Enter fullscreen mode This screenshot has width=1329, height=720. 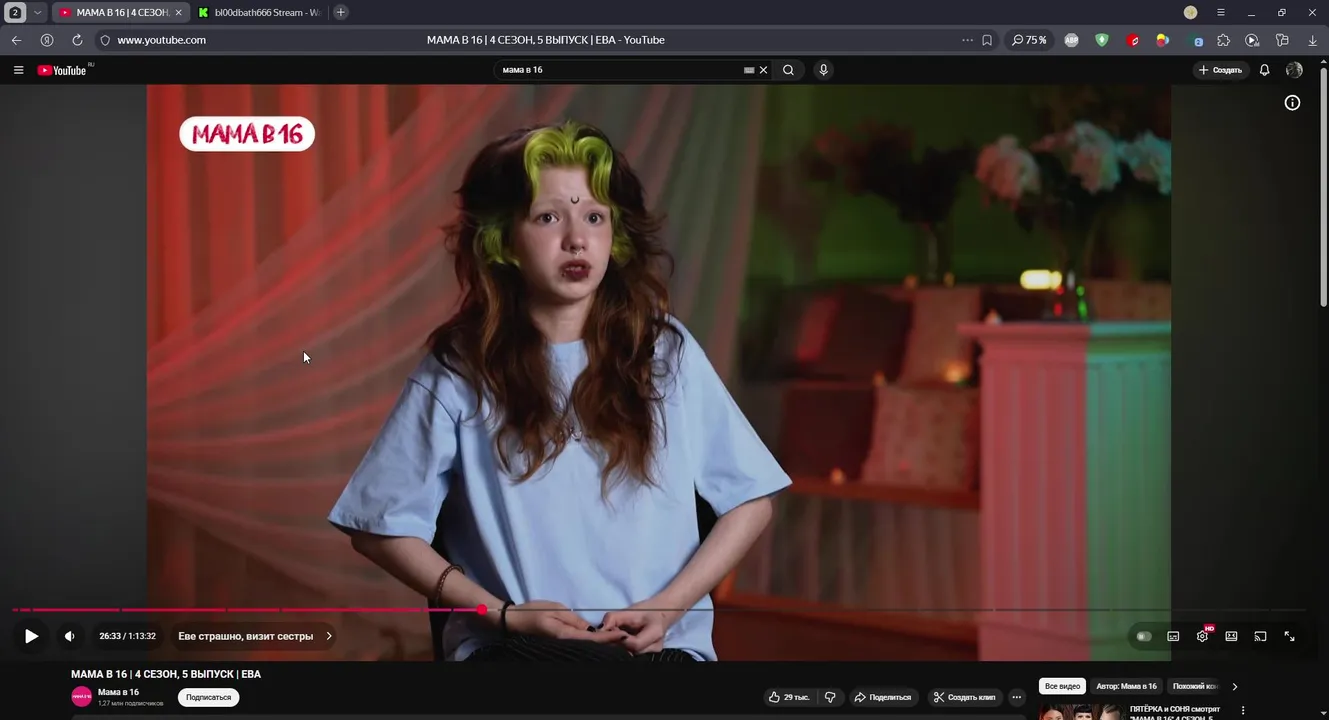[x=1289, y=636]
